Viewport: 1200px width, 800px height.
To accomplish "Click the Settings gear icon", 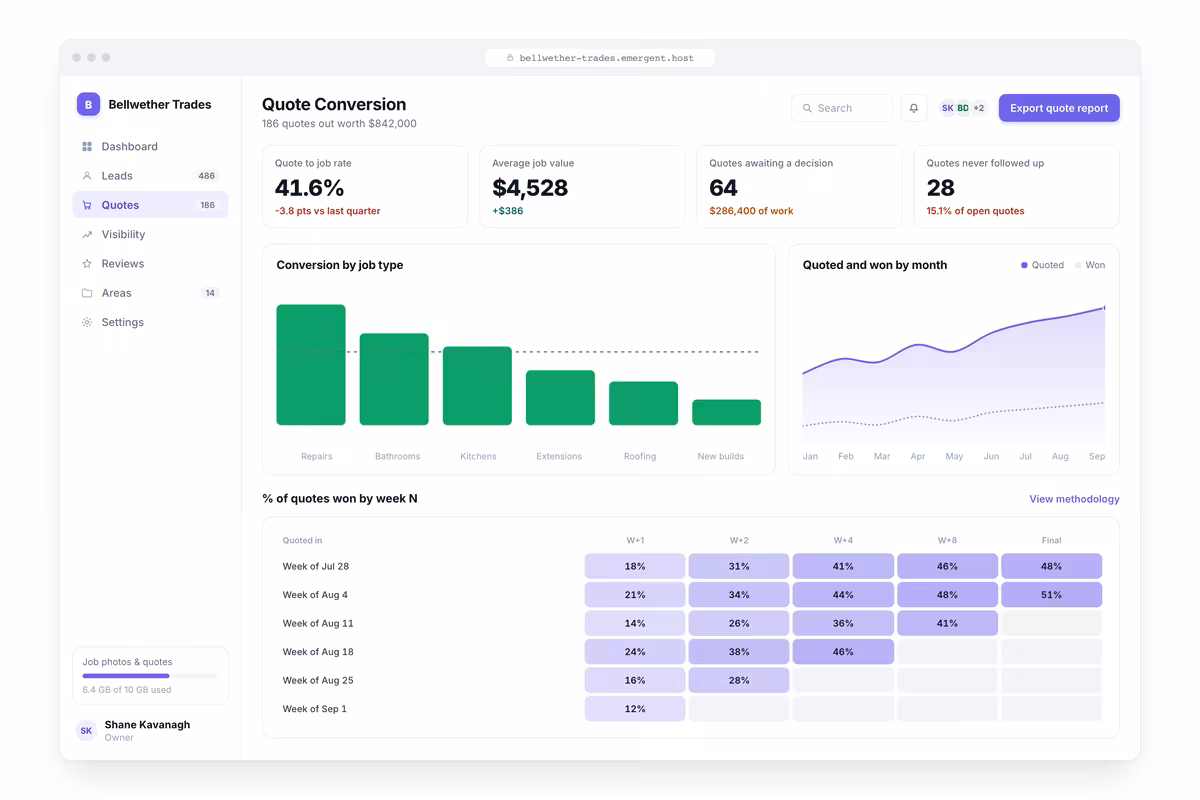I will [87, 323].
